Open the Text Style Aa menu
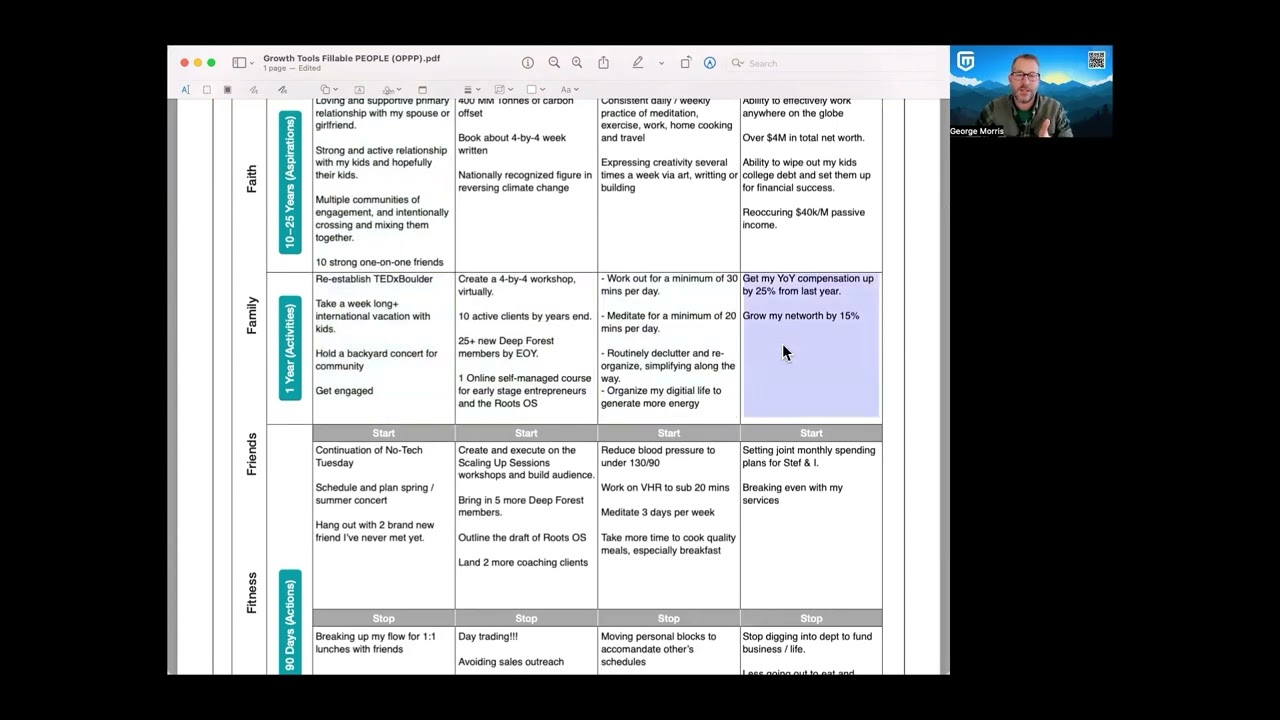 click(x=569, y=90)
